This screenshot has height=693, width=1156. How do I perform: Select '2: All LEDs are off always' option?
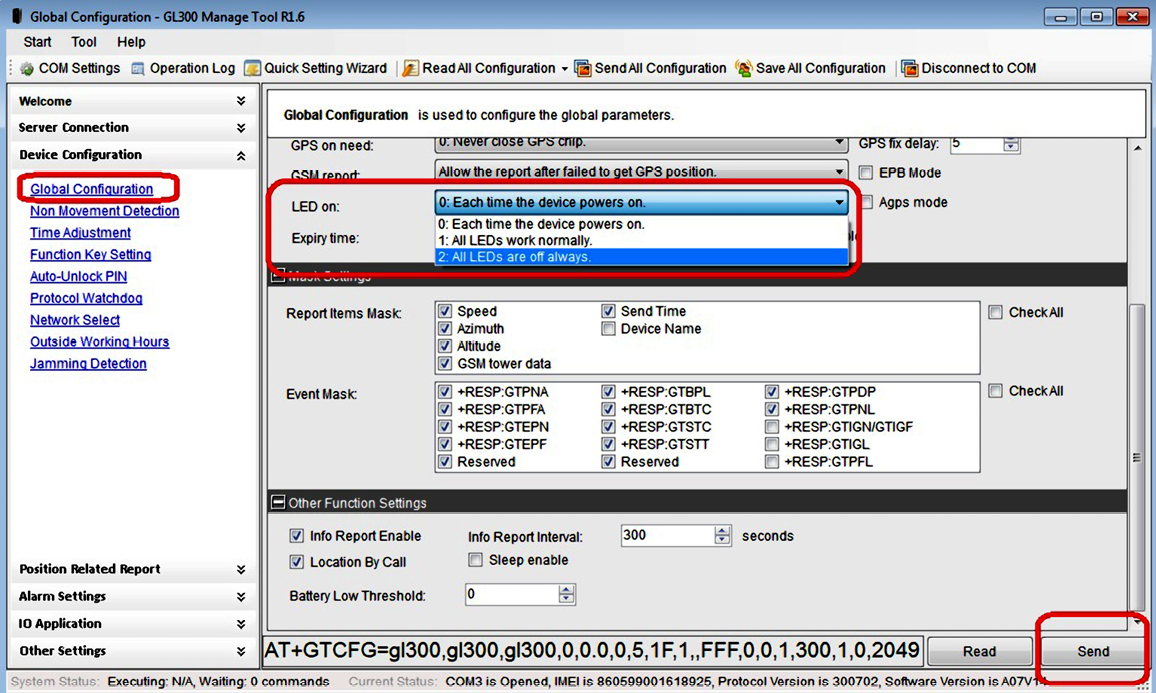tap(641, 257)
